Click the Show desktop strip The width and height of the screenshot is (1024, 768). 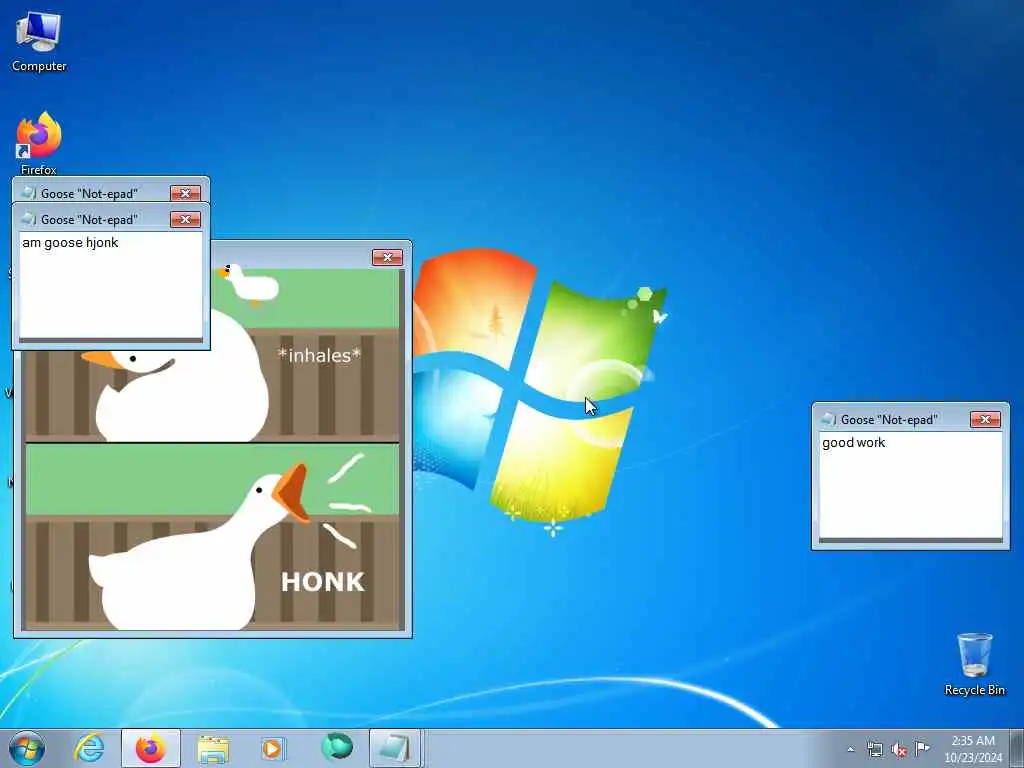[x=1017, y=748]
